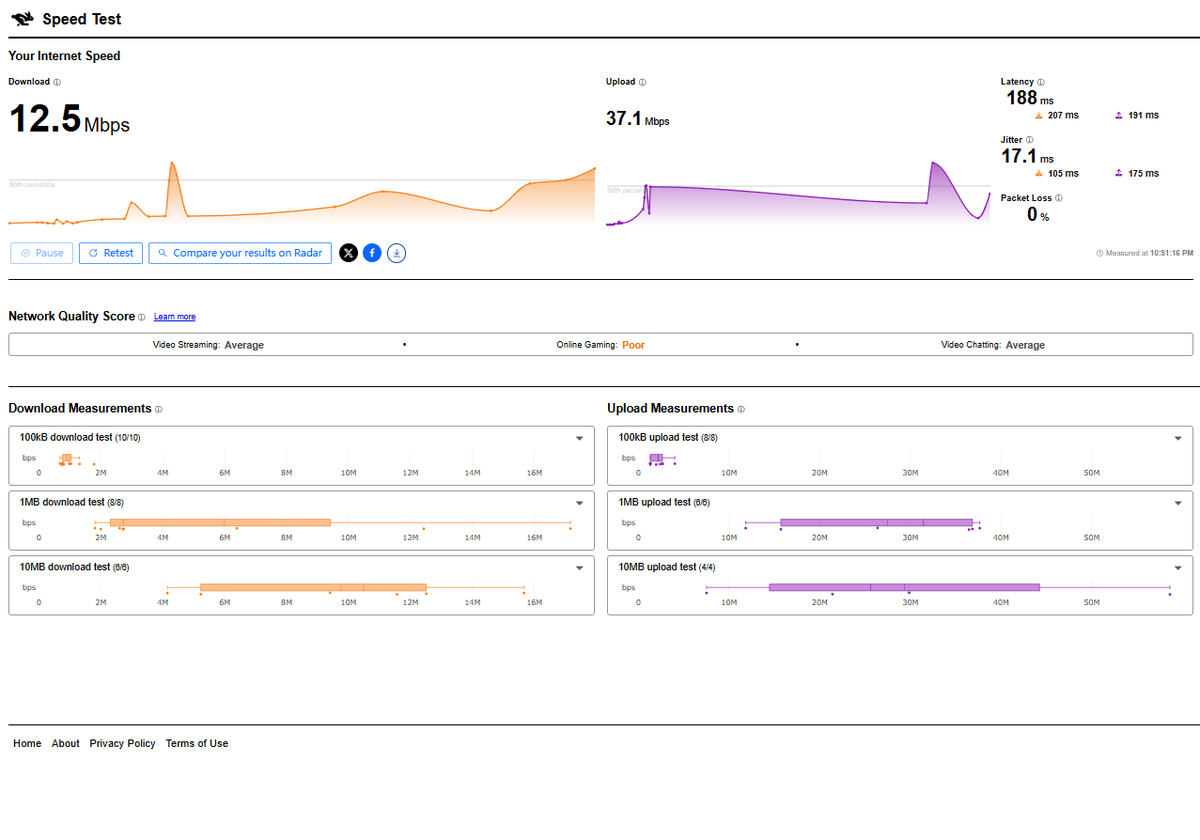The width and height of the screenshot is (1200, 840).
Task: Click the 10MB download test (6/6) label
Action: (74, 568)
